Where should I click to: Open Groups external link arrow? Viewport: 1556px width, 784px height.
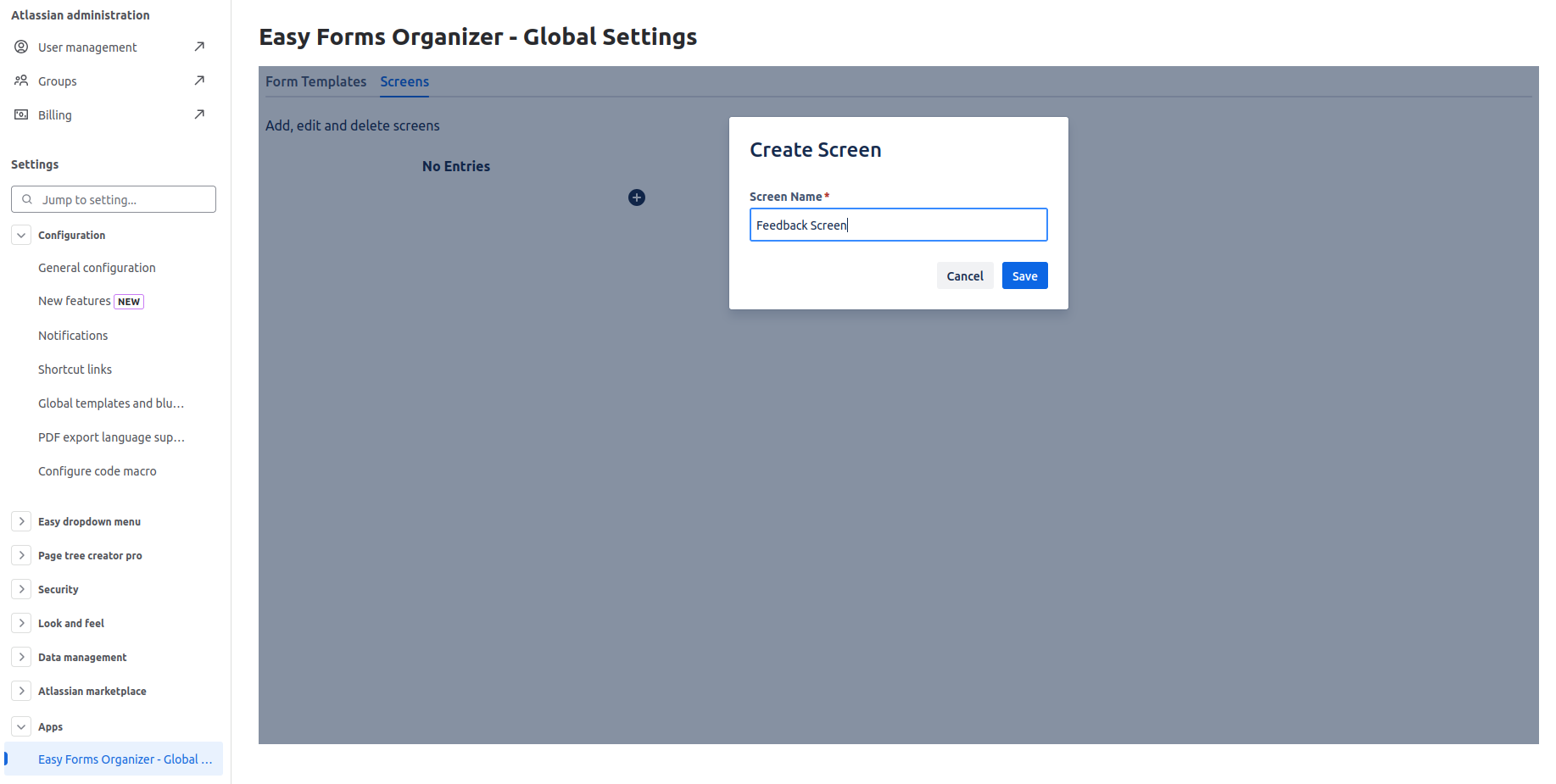click(x=199, y=81)
